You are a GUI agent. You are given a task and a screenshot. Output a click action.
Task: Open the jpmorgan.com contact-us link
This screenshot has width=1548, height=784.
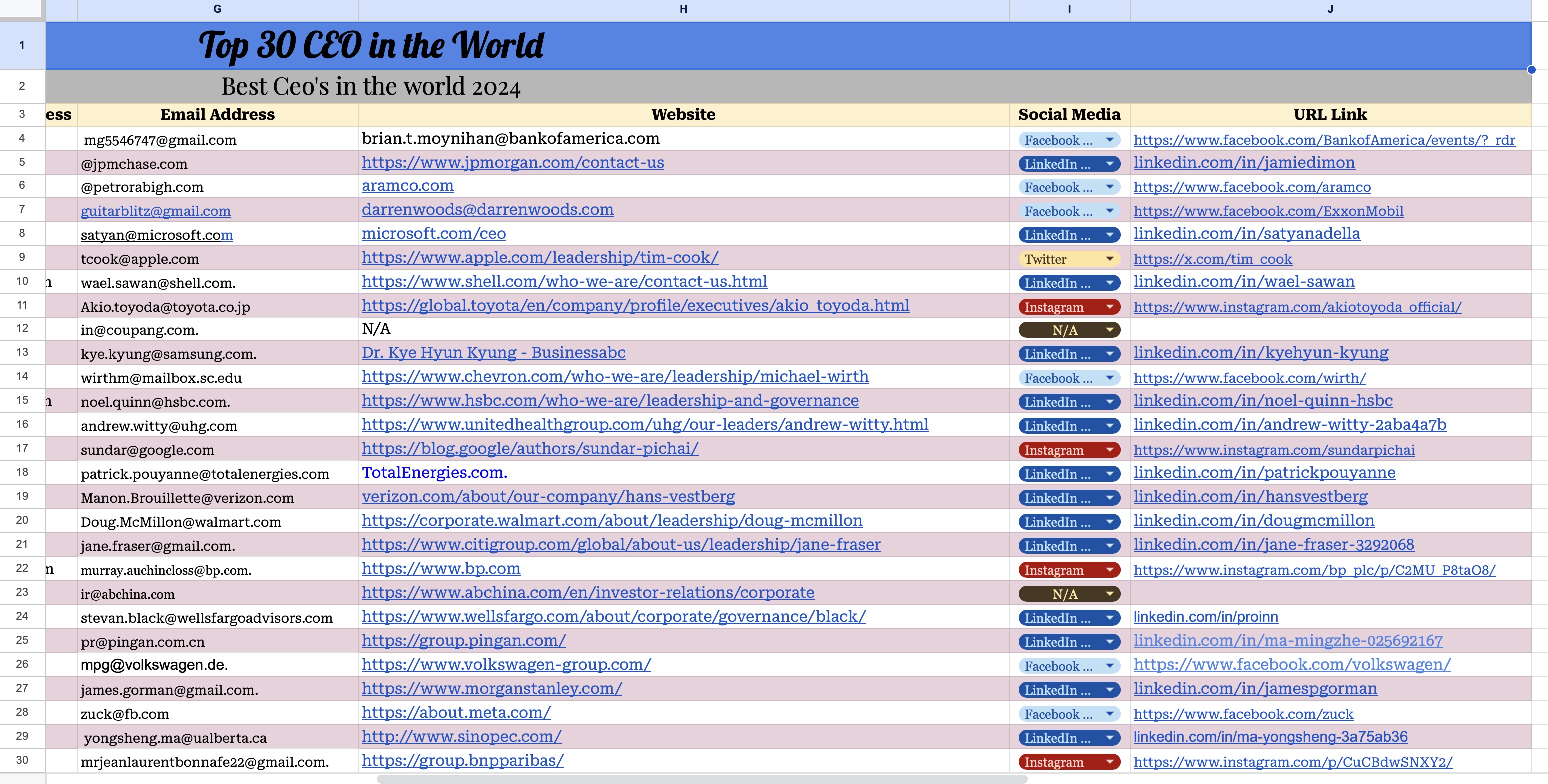(512, 163)
